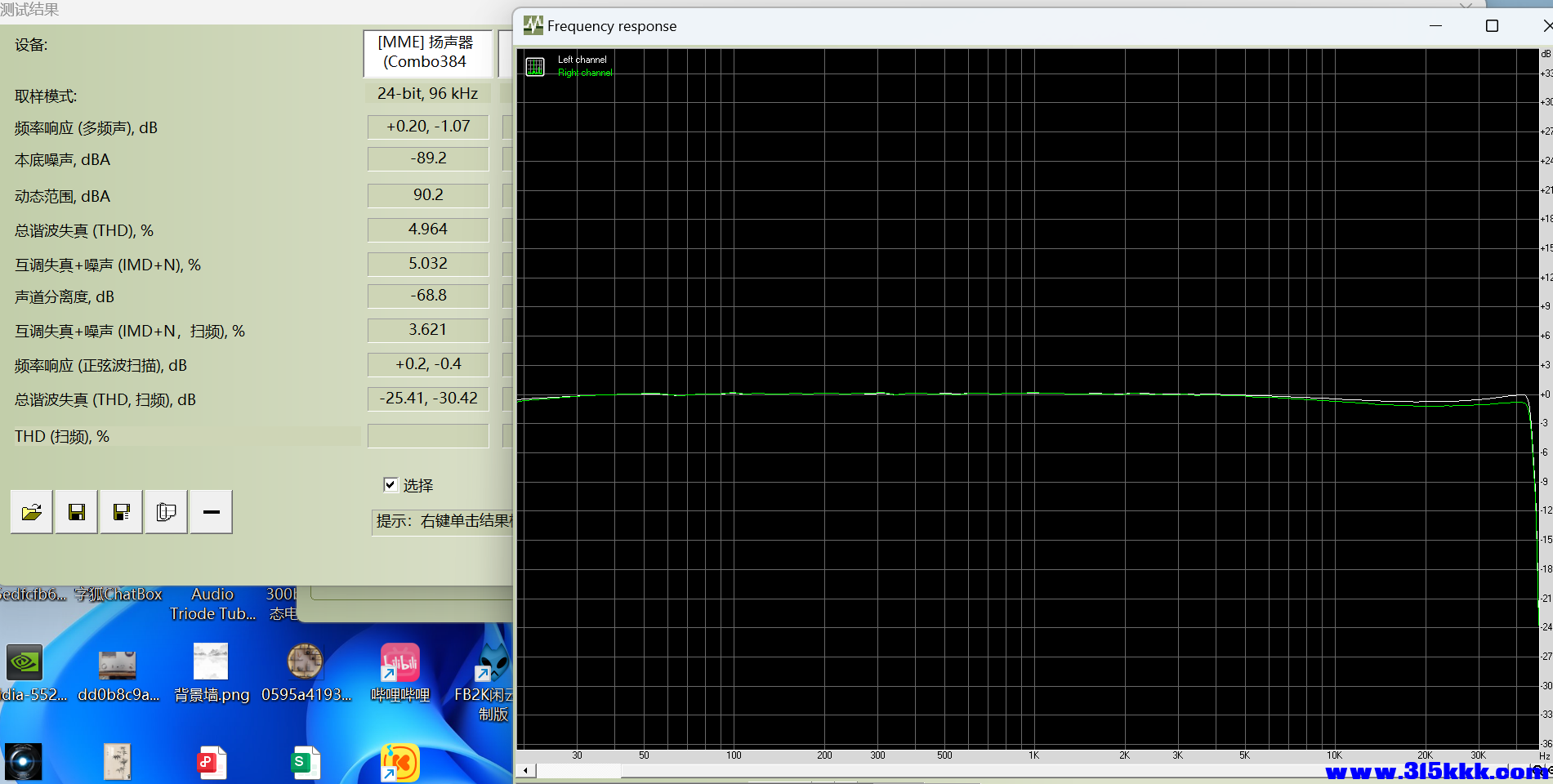1553x784 pixels.
Task: Click the 取样模式 label
Action: [46, 96]
